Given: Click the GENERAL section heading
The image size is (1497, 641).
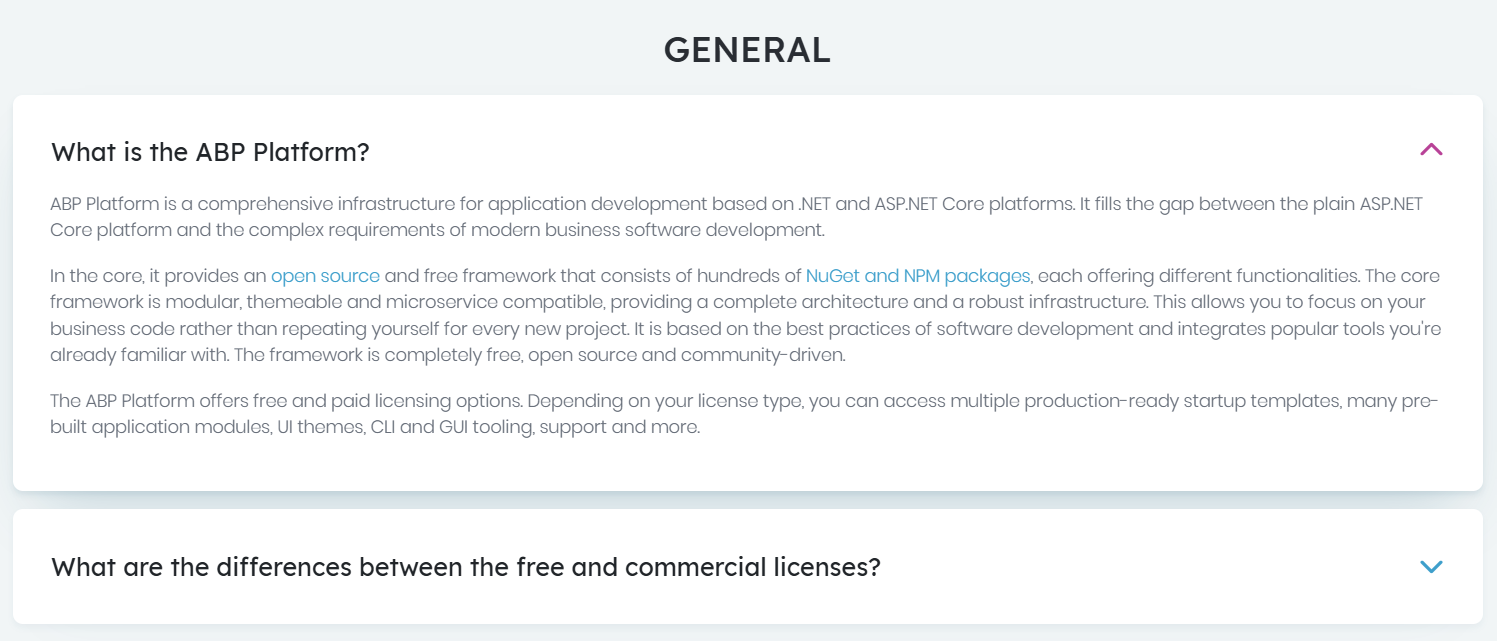Looking at the screenshot, I should coord(747,50).
